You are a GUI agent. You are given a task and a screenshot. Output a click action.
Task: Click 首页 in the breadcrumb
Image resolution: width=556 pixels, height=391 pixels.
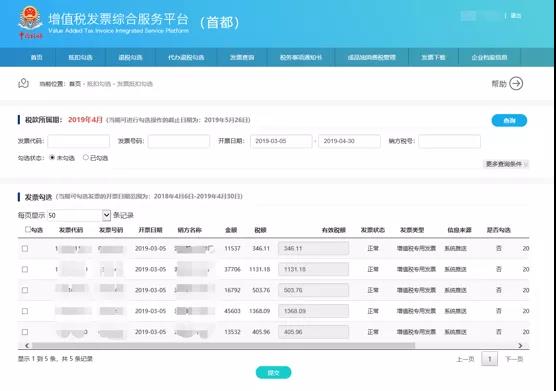75,84
